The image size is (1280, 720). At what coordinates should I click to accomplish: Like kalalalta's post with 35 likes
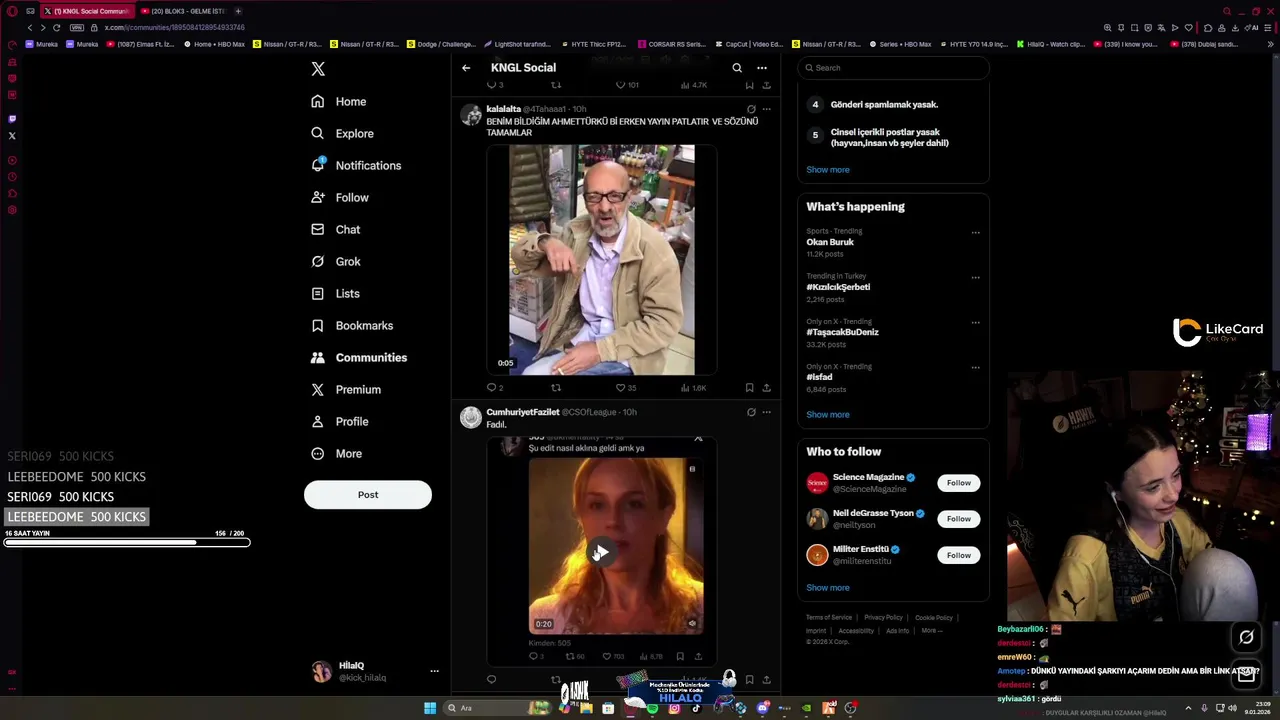click(x=626, y=387)
